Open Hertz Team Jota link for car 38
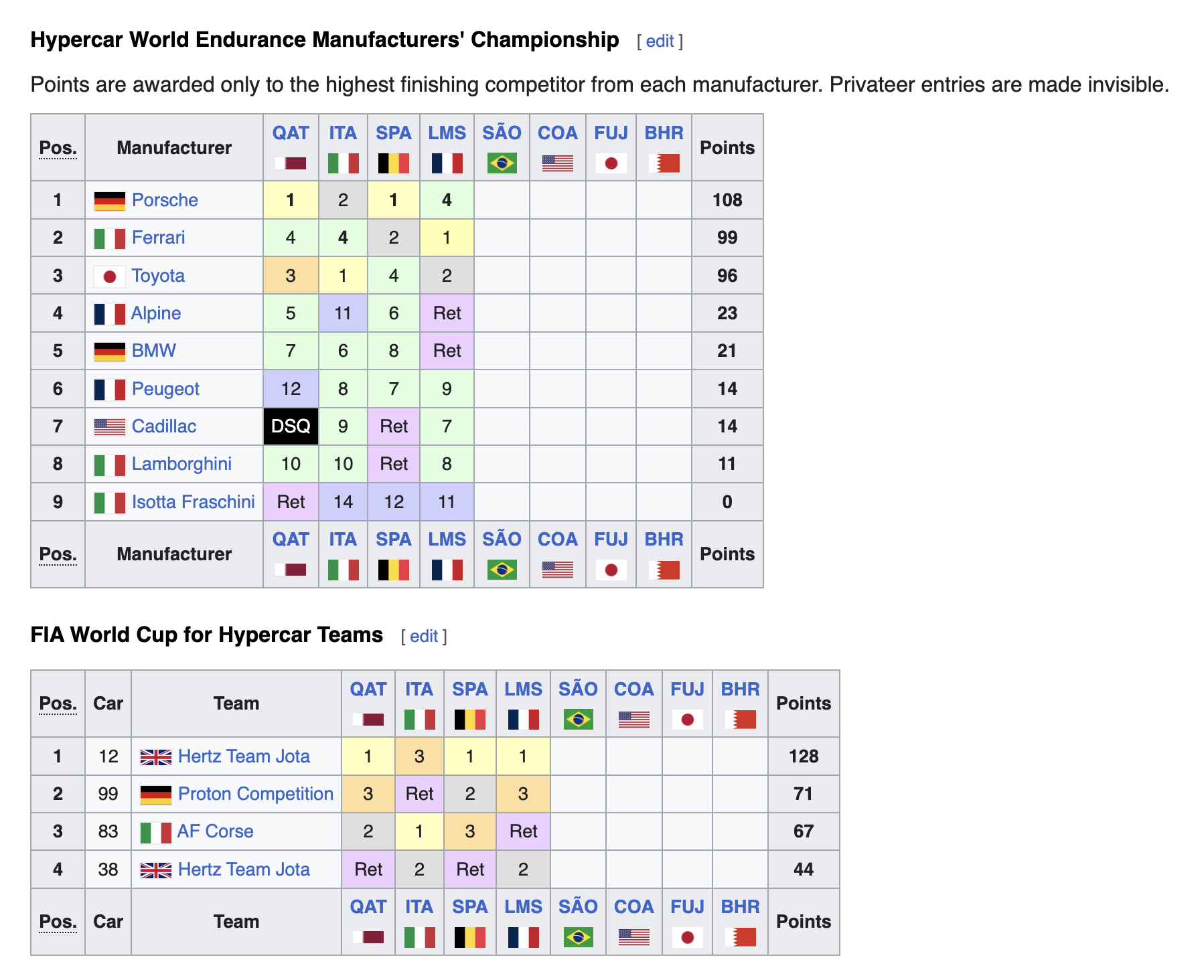The width and height of the screenshot is (1204, 980). click(x=244, y=870)
